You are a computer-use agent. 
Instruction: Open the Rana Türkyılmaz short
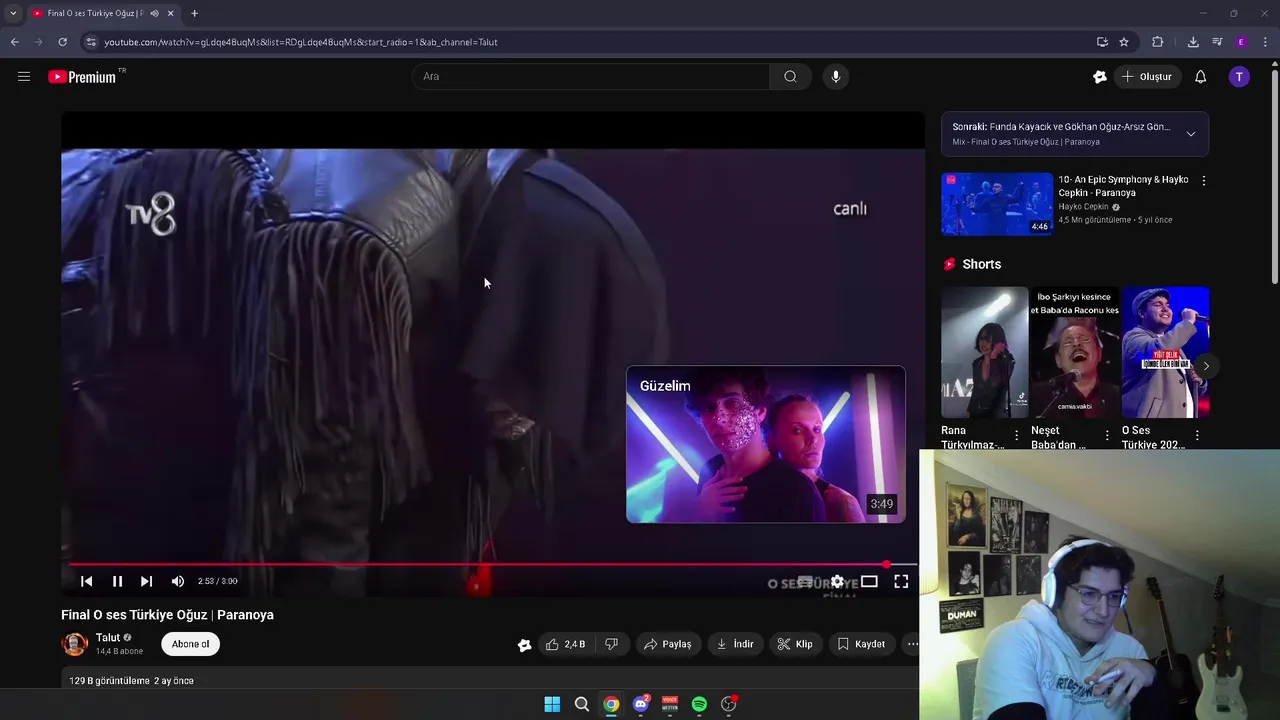point(984,352)
